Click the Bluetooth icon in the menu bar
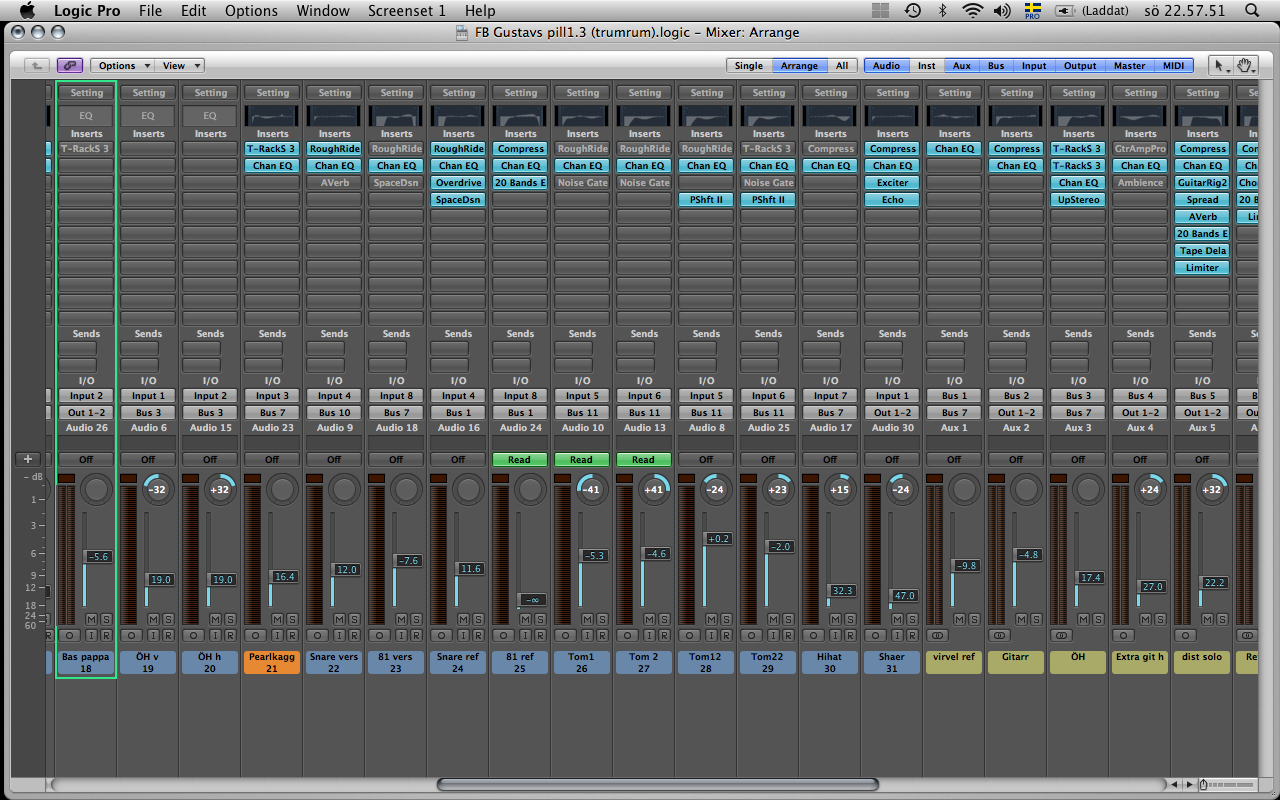This screenshot has width=1280, height=800. coord(942,11)
